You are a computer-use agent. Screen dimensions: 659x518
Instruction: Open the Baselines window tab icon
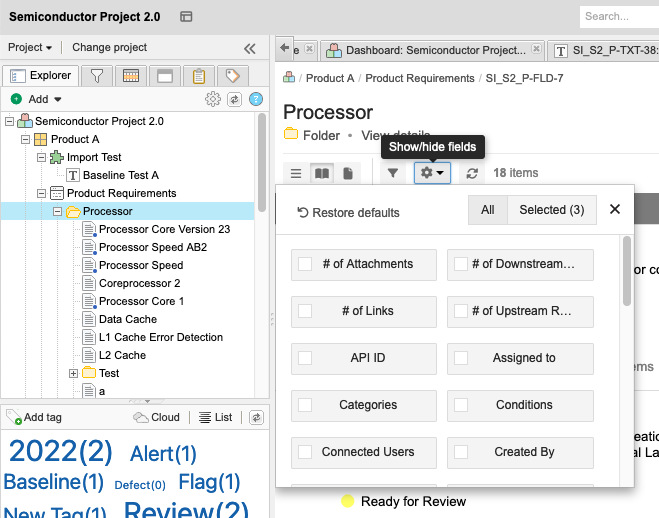(165, 76)
